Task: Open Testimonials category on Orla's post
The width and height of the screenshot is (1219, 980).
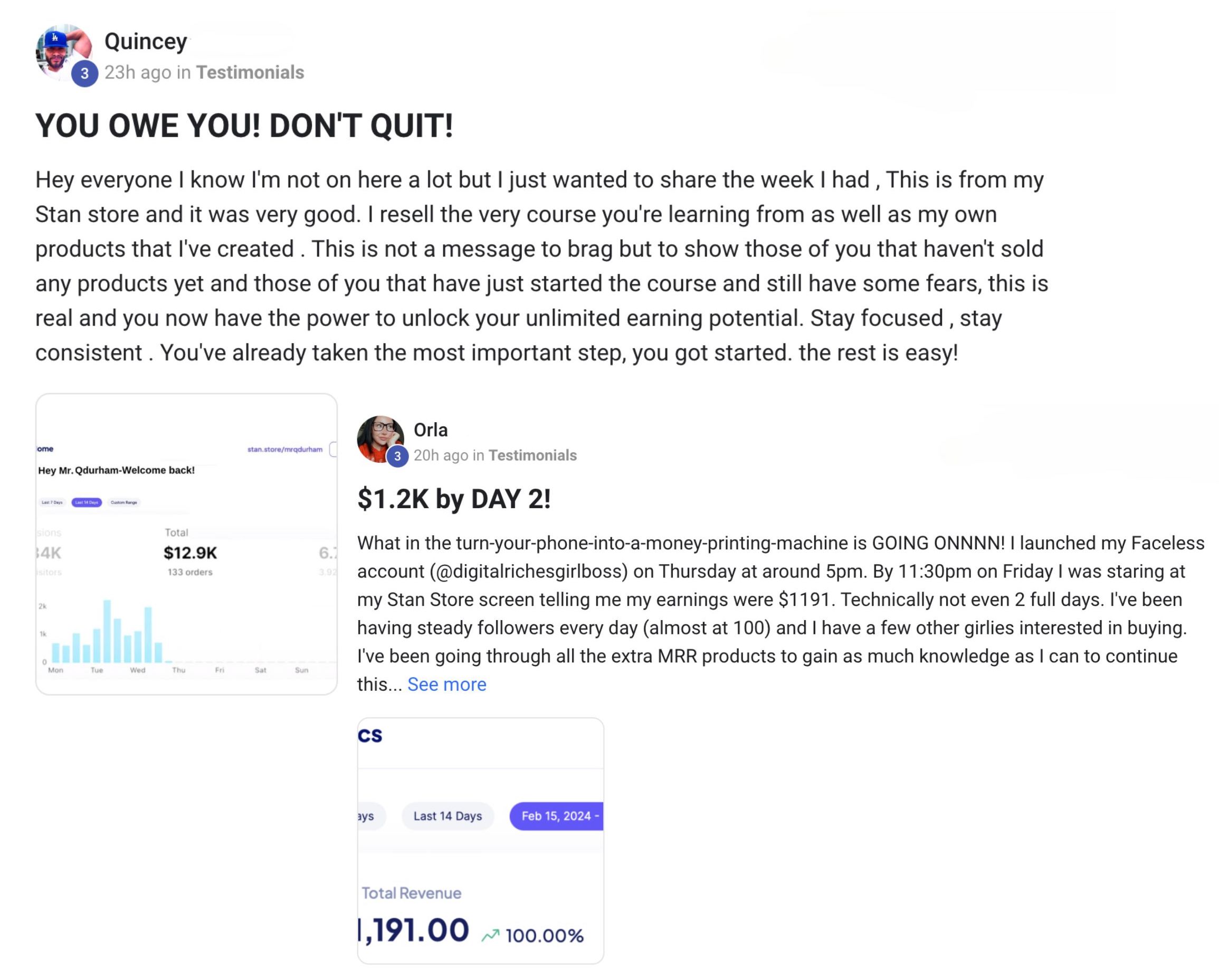Action: 532,455
